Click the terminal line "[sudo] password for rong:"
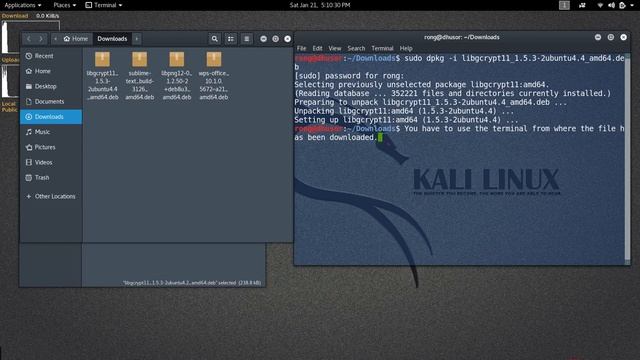The height and width of the screenshot is (360, 640). point(349,76)
